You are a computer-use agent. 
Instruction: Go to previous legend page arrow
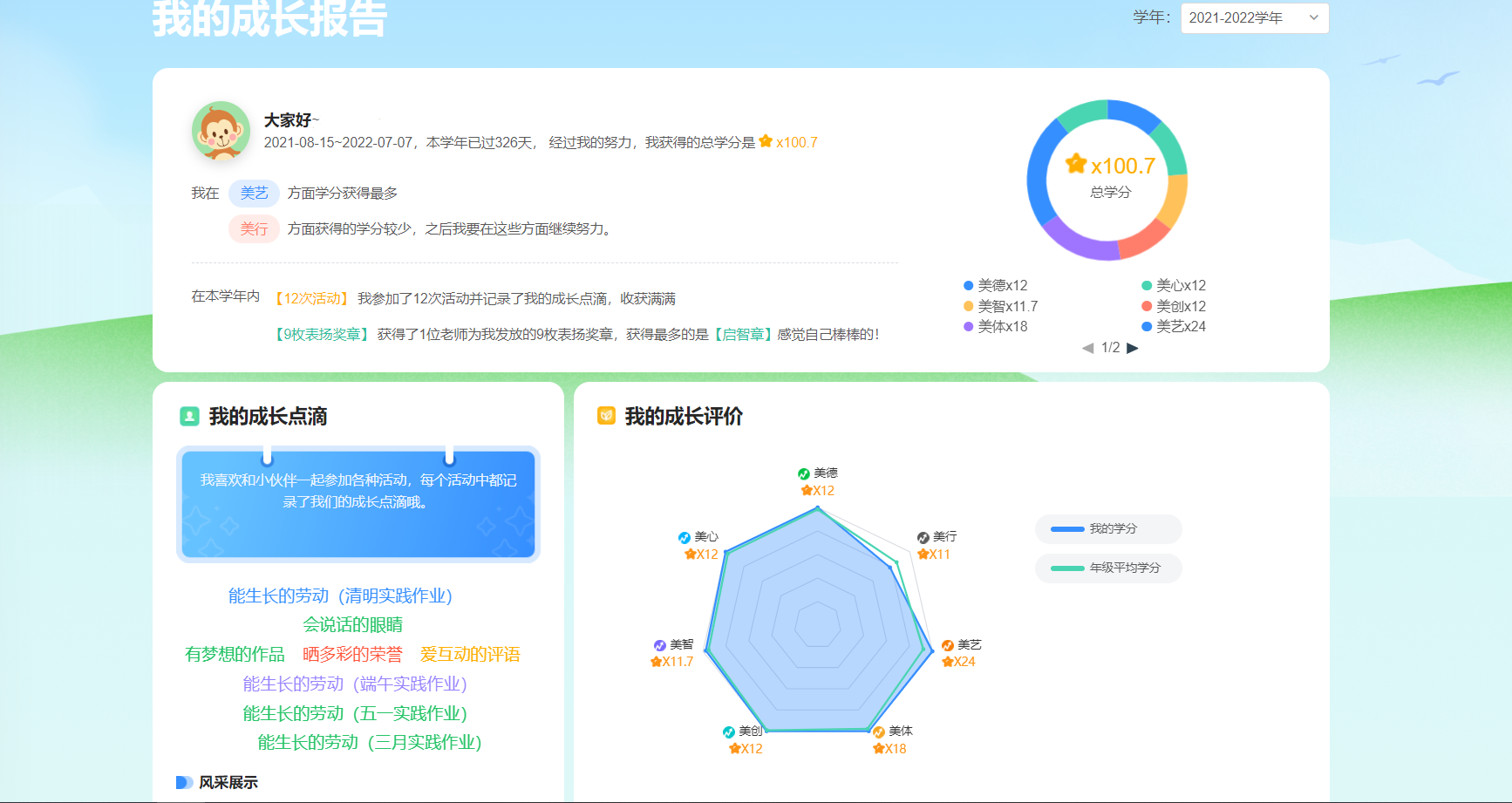tap(1087, 348)
